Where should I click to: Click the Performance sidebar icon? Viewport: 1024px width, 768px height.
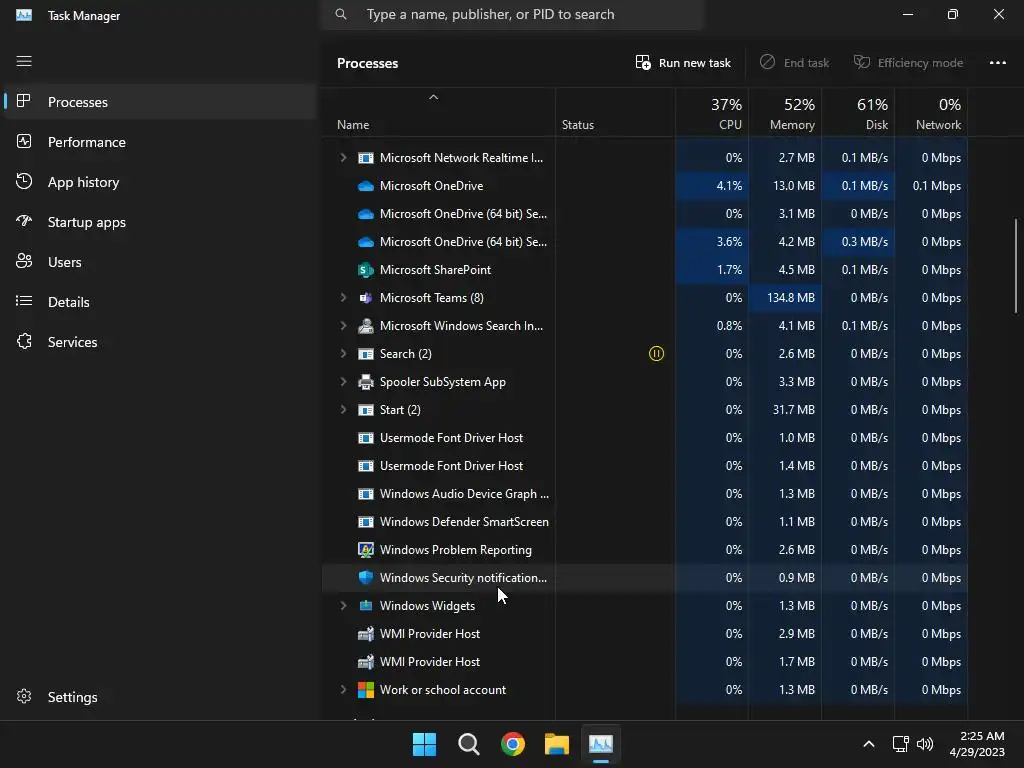24,142
